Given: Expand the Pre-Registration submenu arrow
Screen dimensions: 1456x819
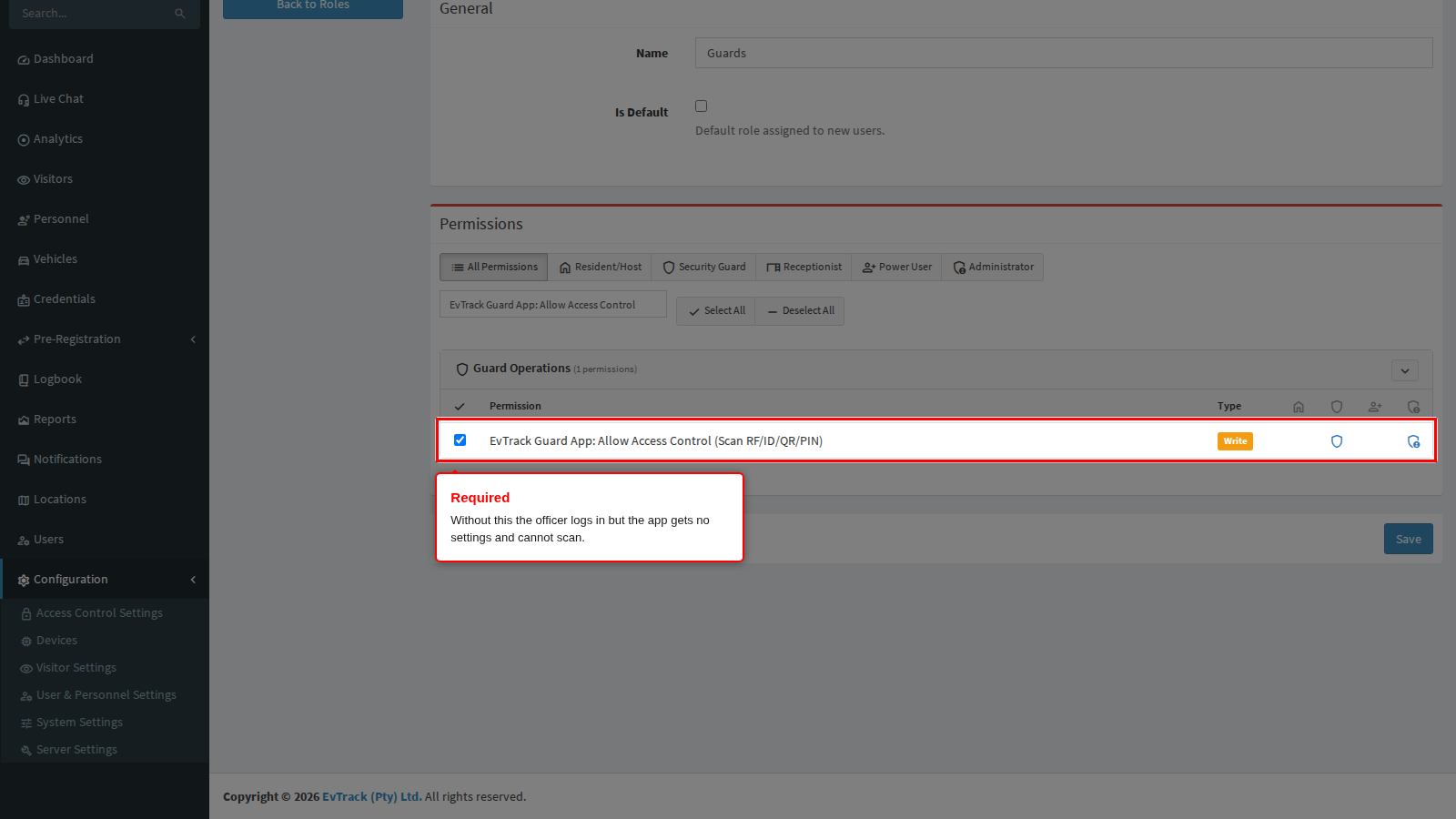Looking at the screenshot, I should pyautogui.click(x=193, y=339).
